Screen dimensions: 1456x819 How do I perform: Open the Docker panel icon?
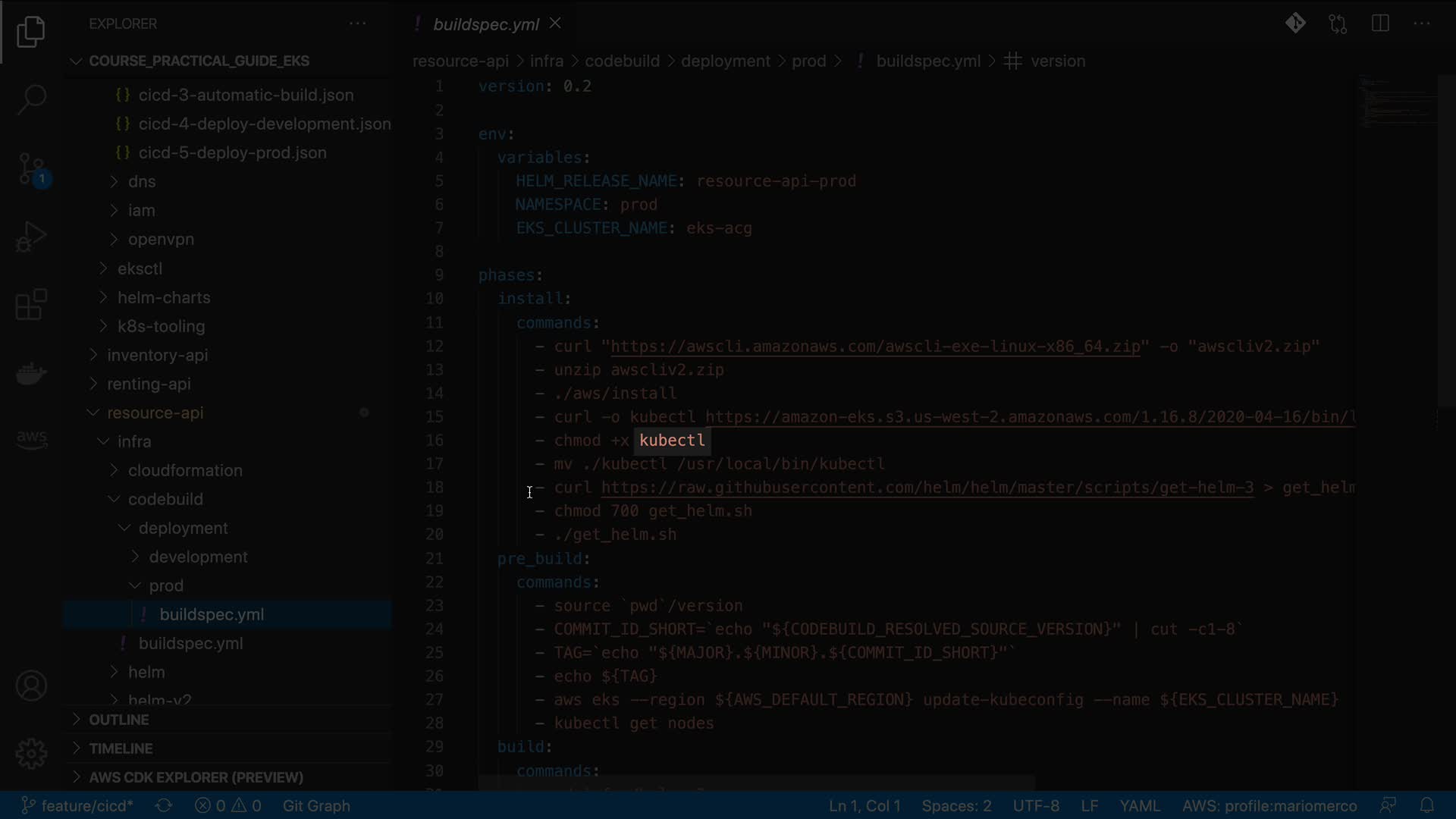pos(31,373)
